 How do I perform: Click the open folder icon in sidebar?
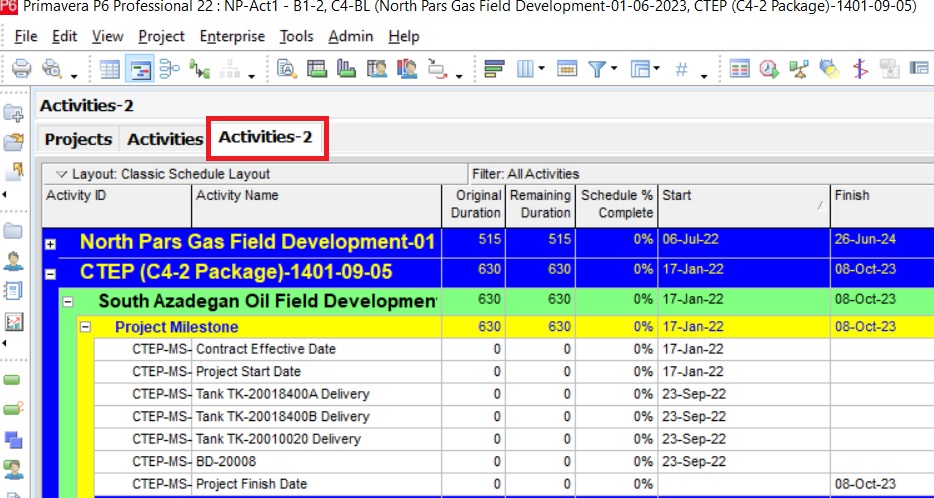[13, 142]
